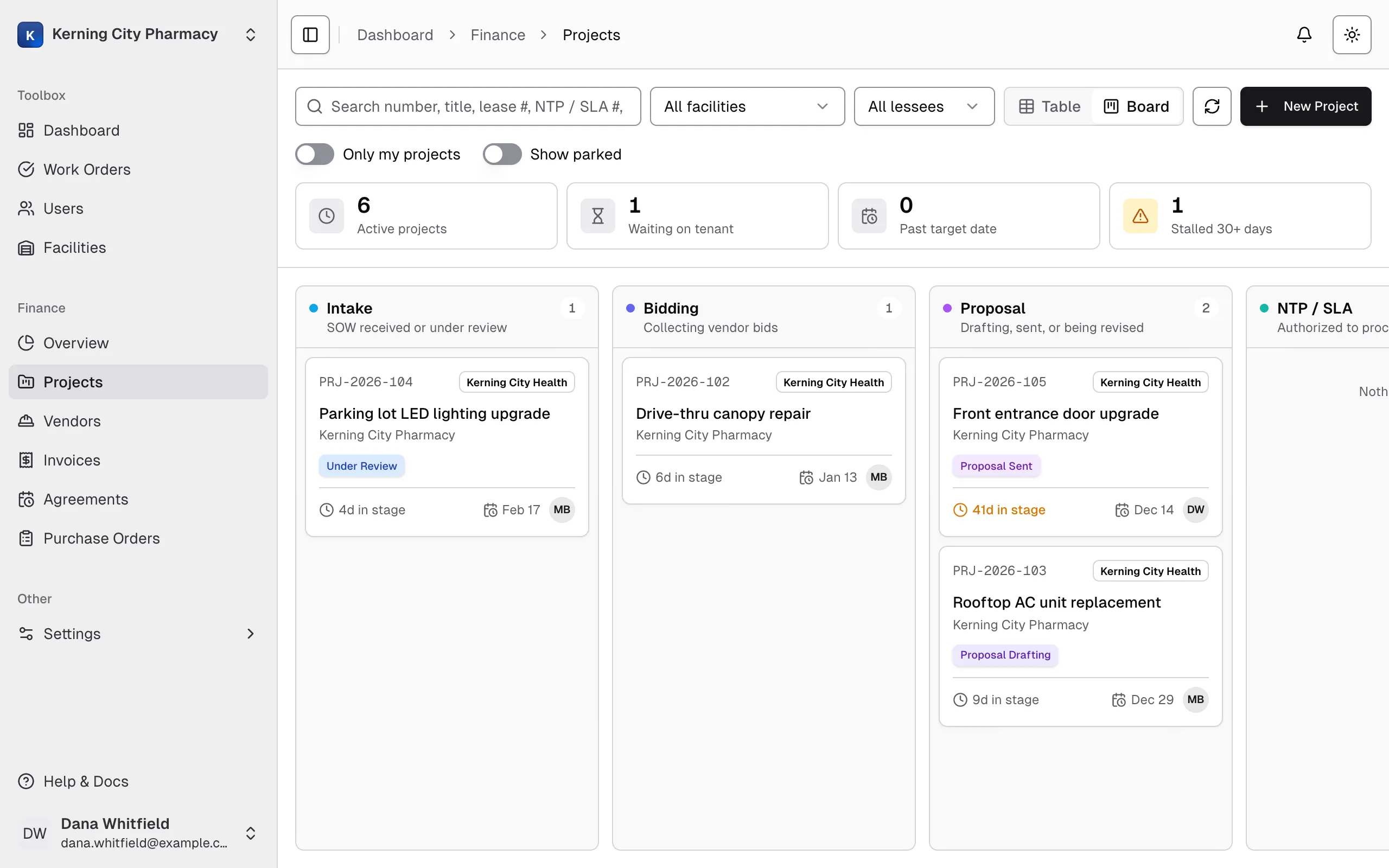Screen dimensions: 1389x868
Task: Click the orange clock icon beside 41d in stage
Action: pyautogui.click(x=960, y=510)
